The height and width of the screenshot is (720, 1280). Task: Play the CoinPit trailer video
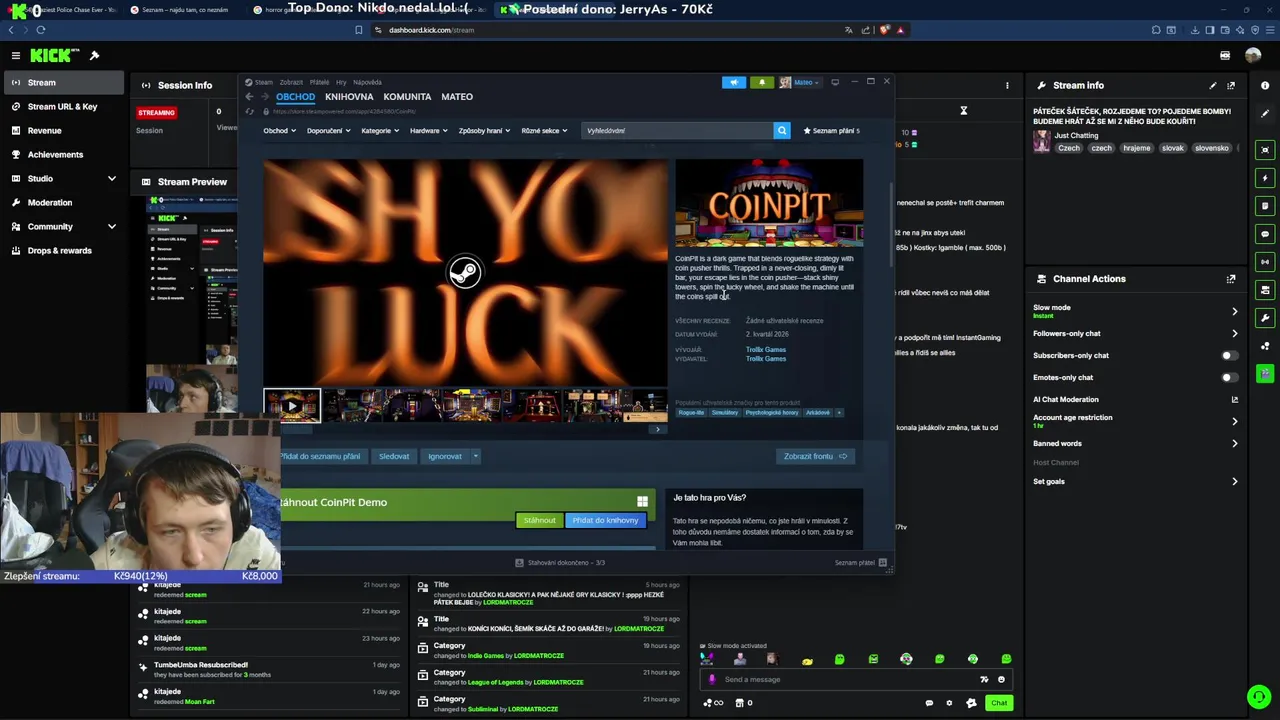pos(465,272)
